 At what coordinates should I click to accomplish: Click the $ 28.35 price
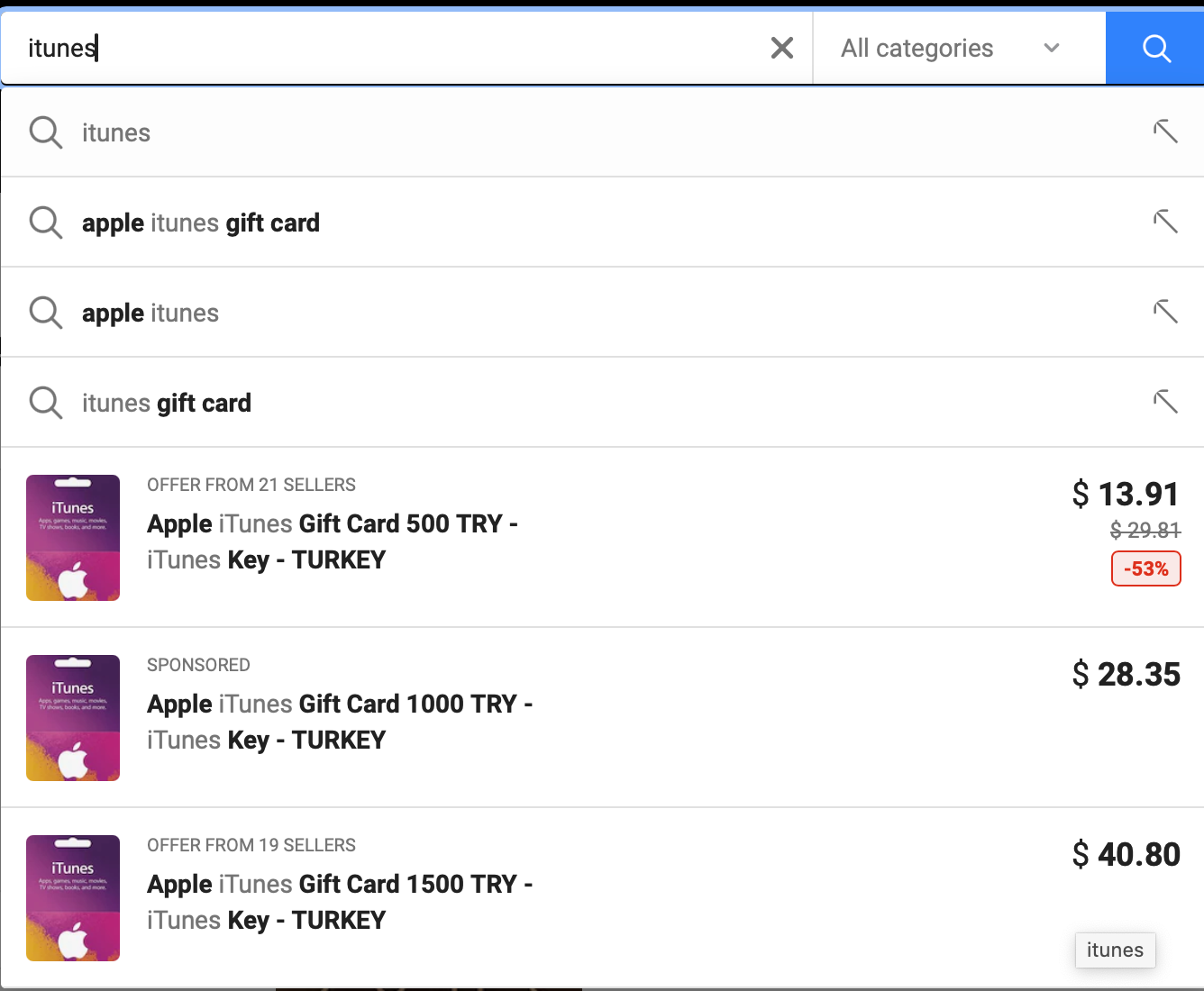coord(1126,674)
